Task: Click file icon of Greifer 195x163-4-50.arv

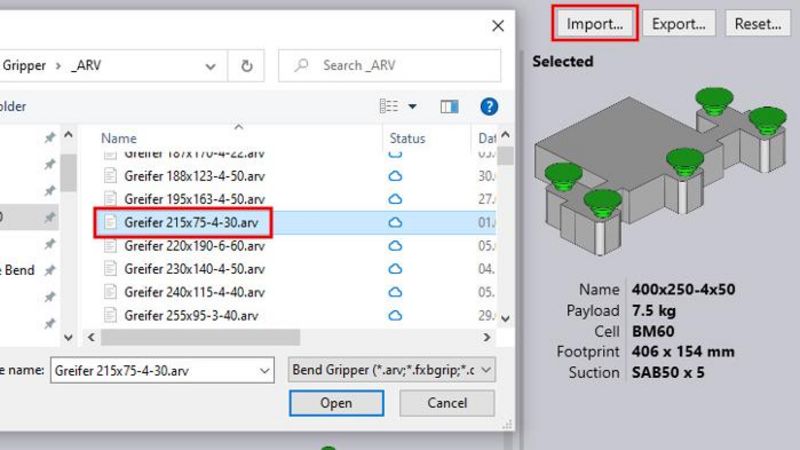Action: point(111,199)
